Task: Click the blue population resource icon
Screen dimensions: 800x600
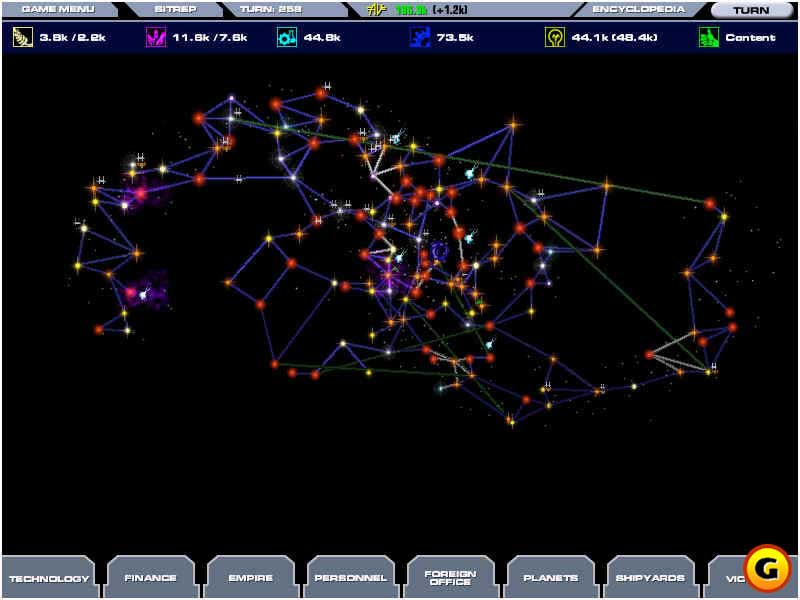Action: 420,38
